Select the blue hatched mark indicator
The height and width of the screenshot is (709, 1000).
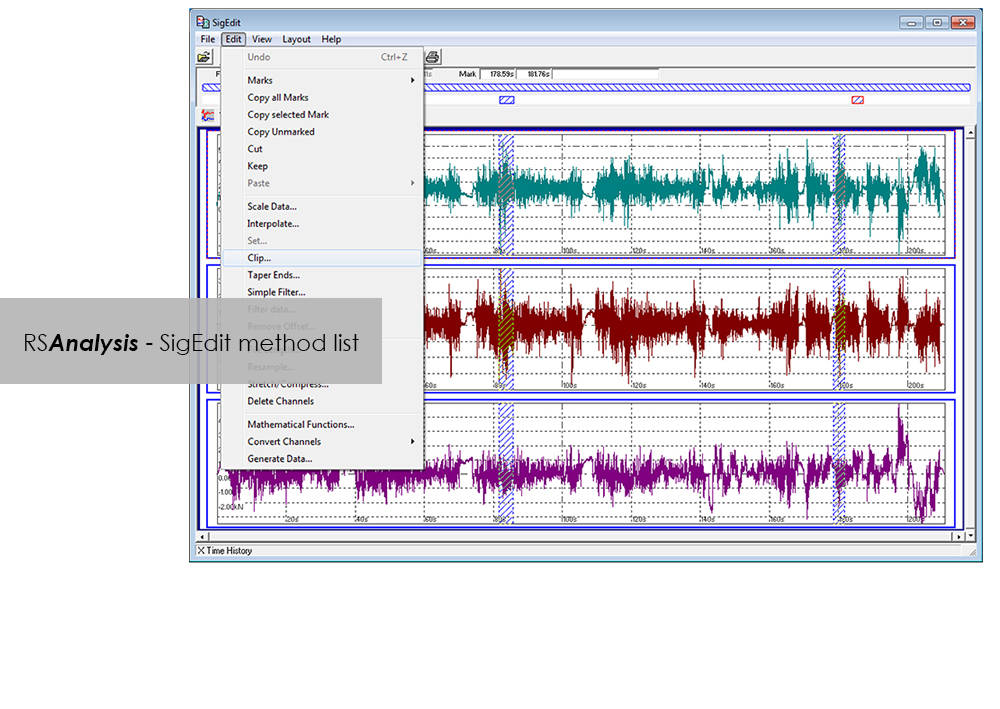tap(507, 99)
